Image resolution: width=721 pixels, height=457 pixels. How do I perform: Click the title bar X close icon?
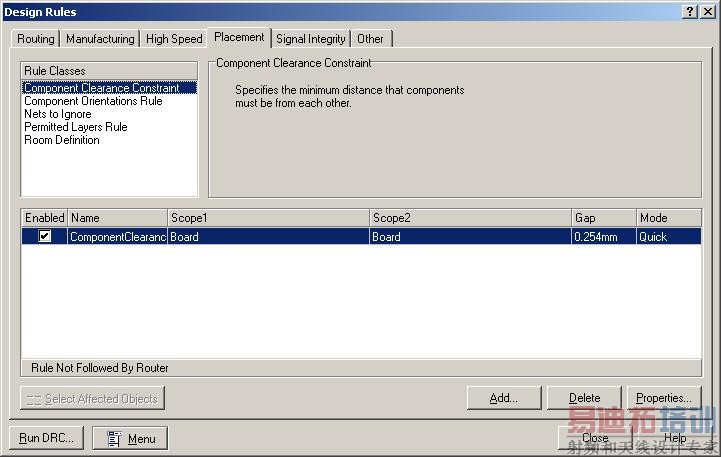(708, 11)
